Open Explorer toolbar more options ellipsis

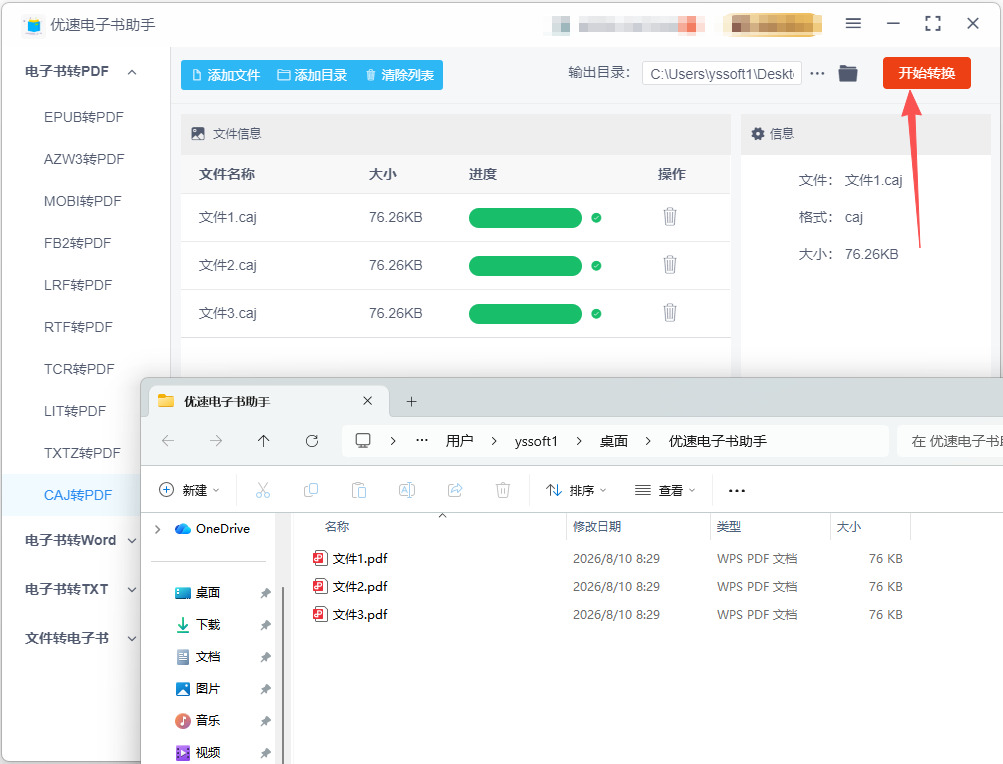[x=737, y=491]
